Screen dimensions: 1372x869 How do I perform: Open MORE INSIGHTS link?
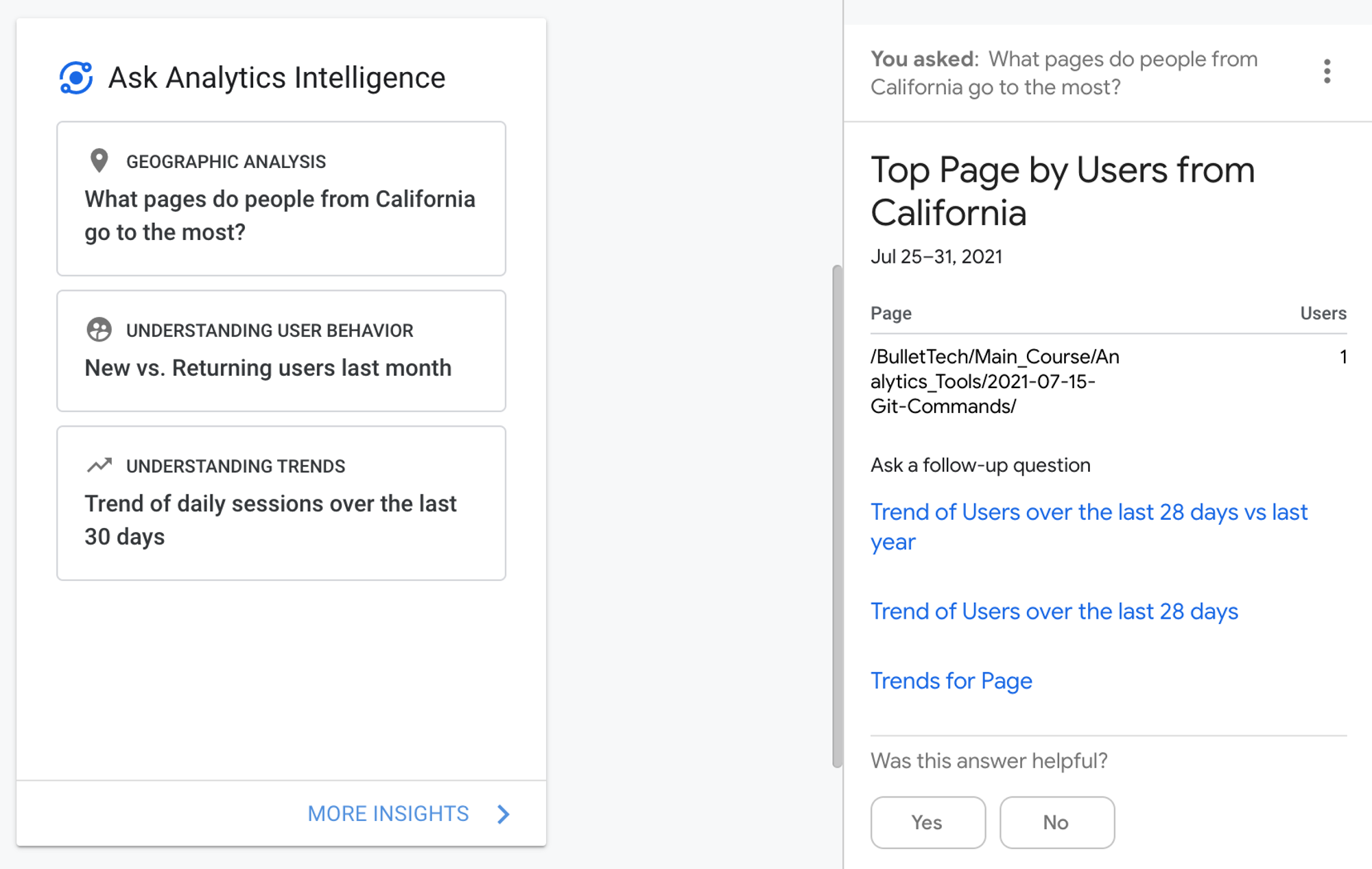388,814
